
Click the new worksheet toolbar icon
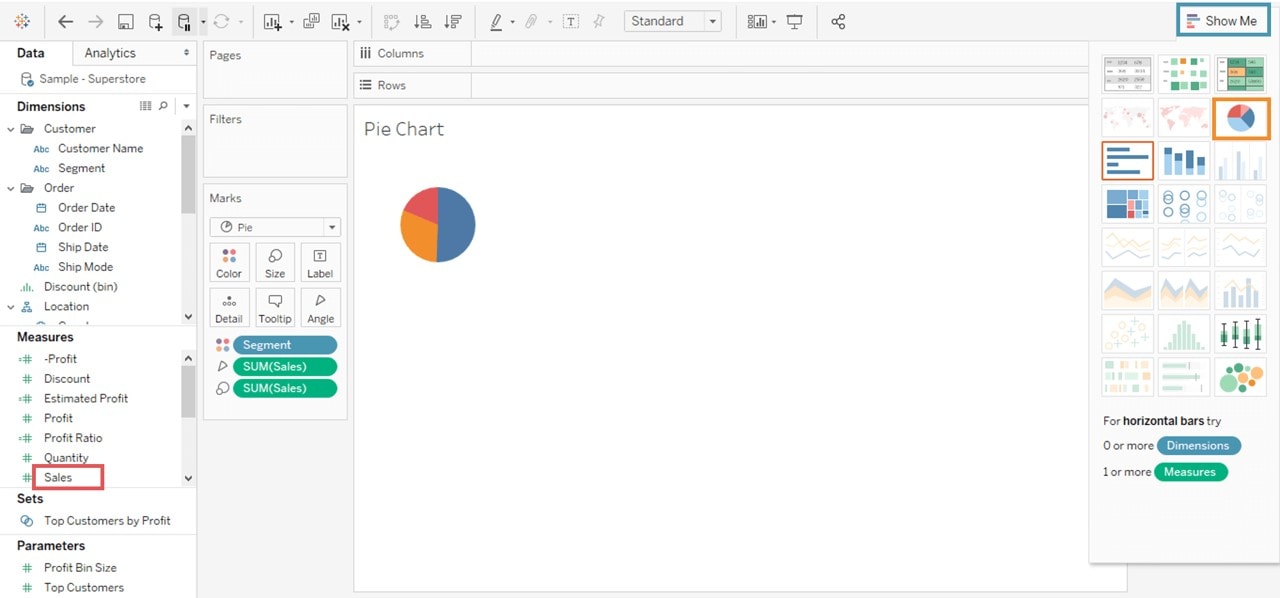[272, 21]
